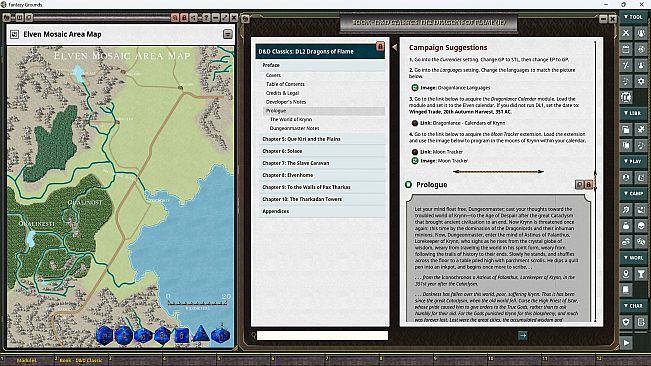Open the party sheet people icon
This screenshot has height=366, width=651.
[641, 33]
